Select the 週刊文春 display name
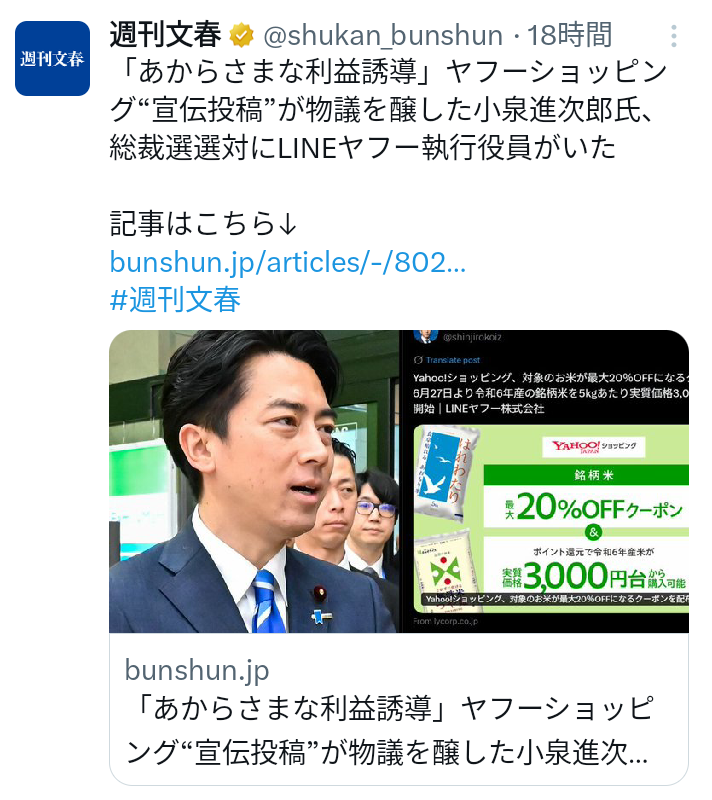This screenshot has width=712, height=800. (165, 35)
